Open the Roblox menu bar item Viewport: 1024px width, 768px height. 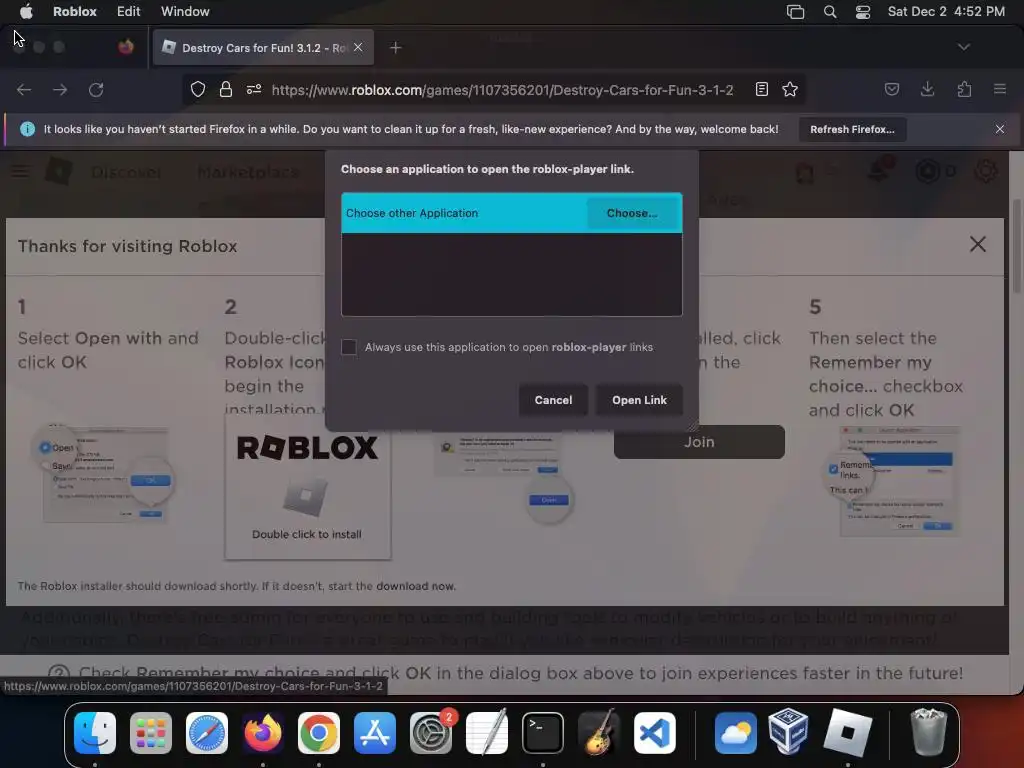(x=74, y=11)
